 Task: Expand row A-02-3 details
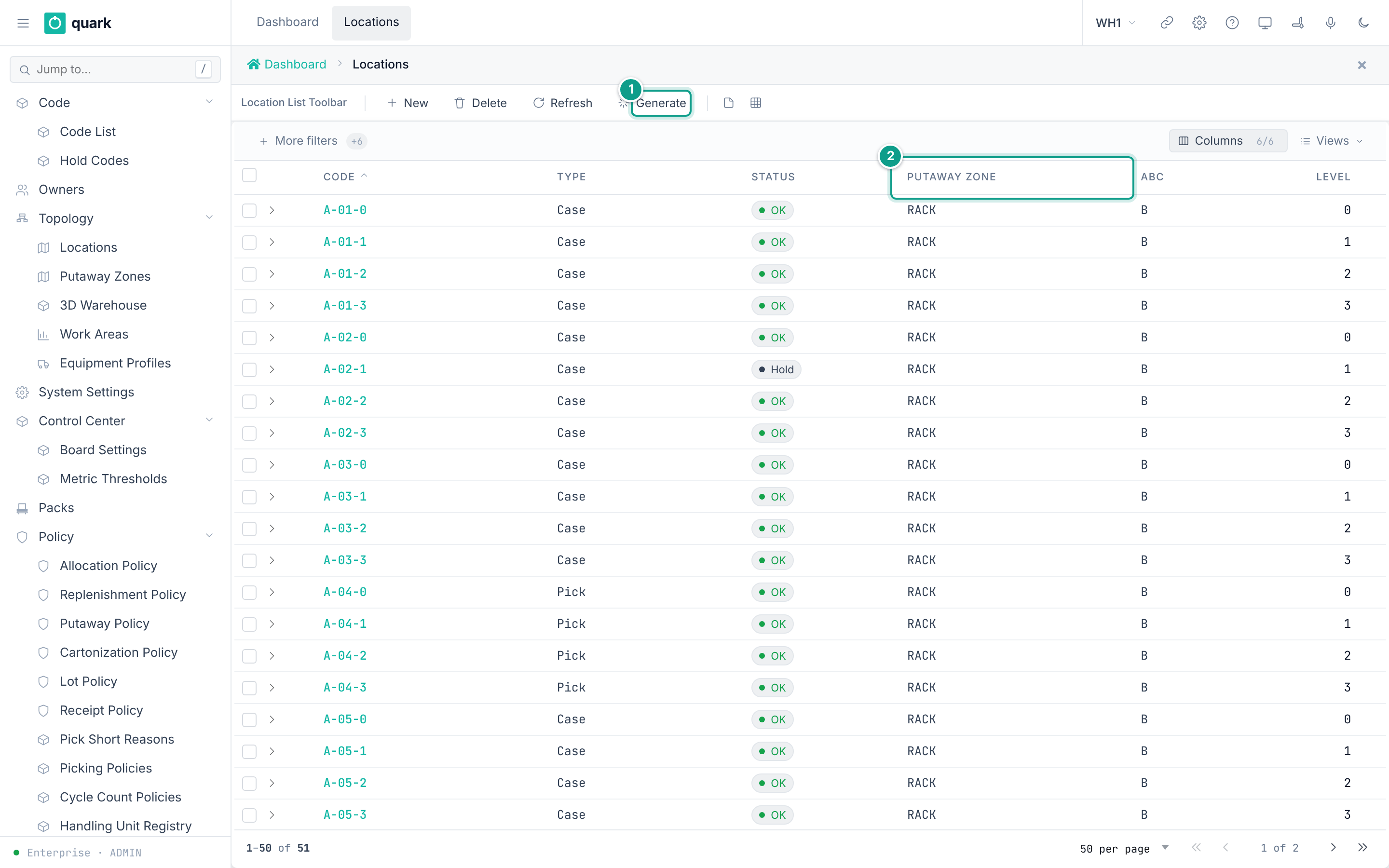tap(272, 433)
